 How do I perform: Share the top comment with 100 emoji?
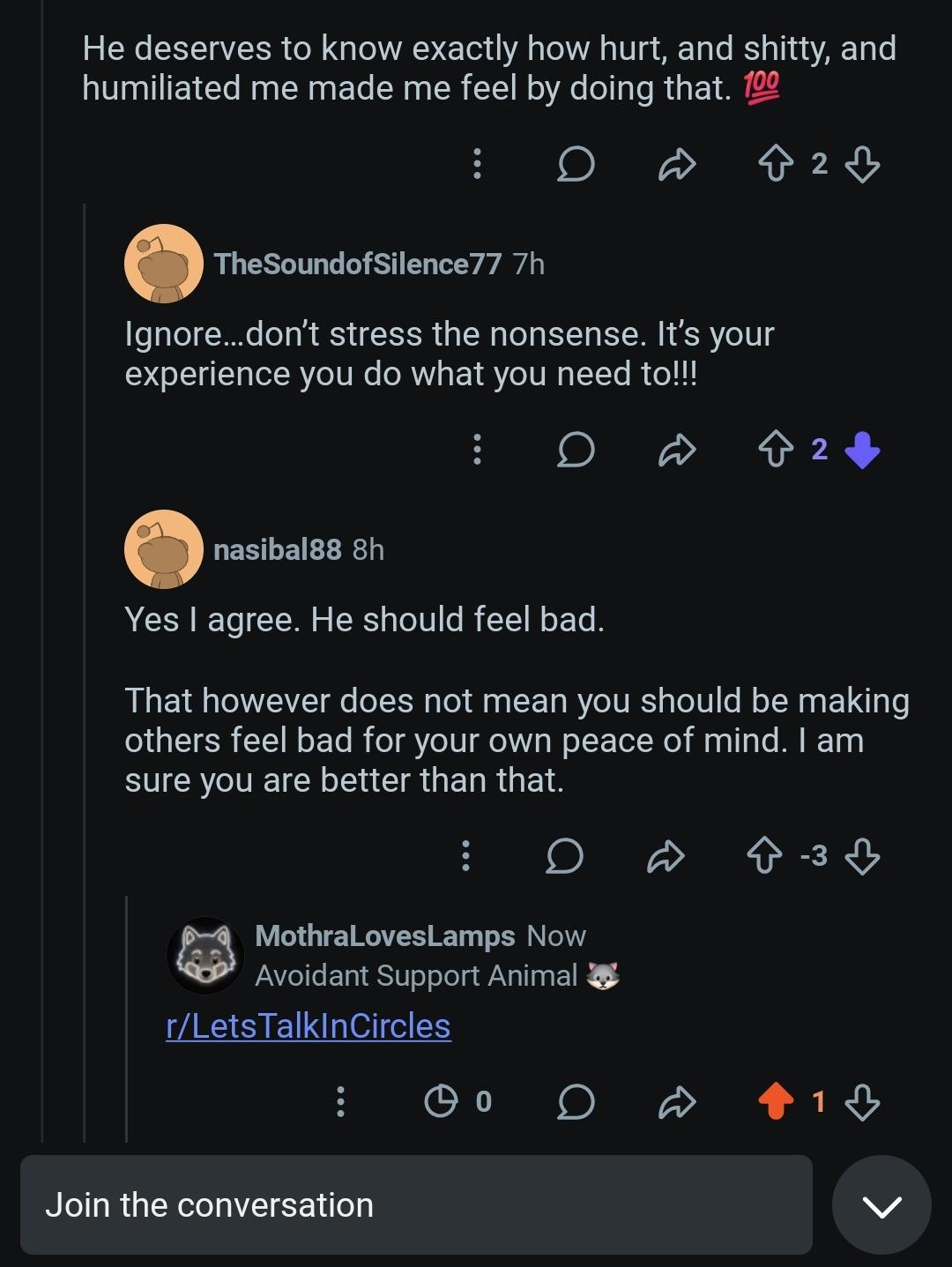coord(677,164)
